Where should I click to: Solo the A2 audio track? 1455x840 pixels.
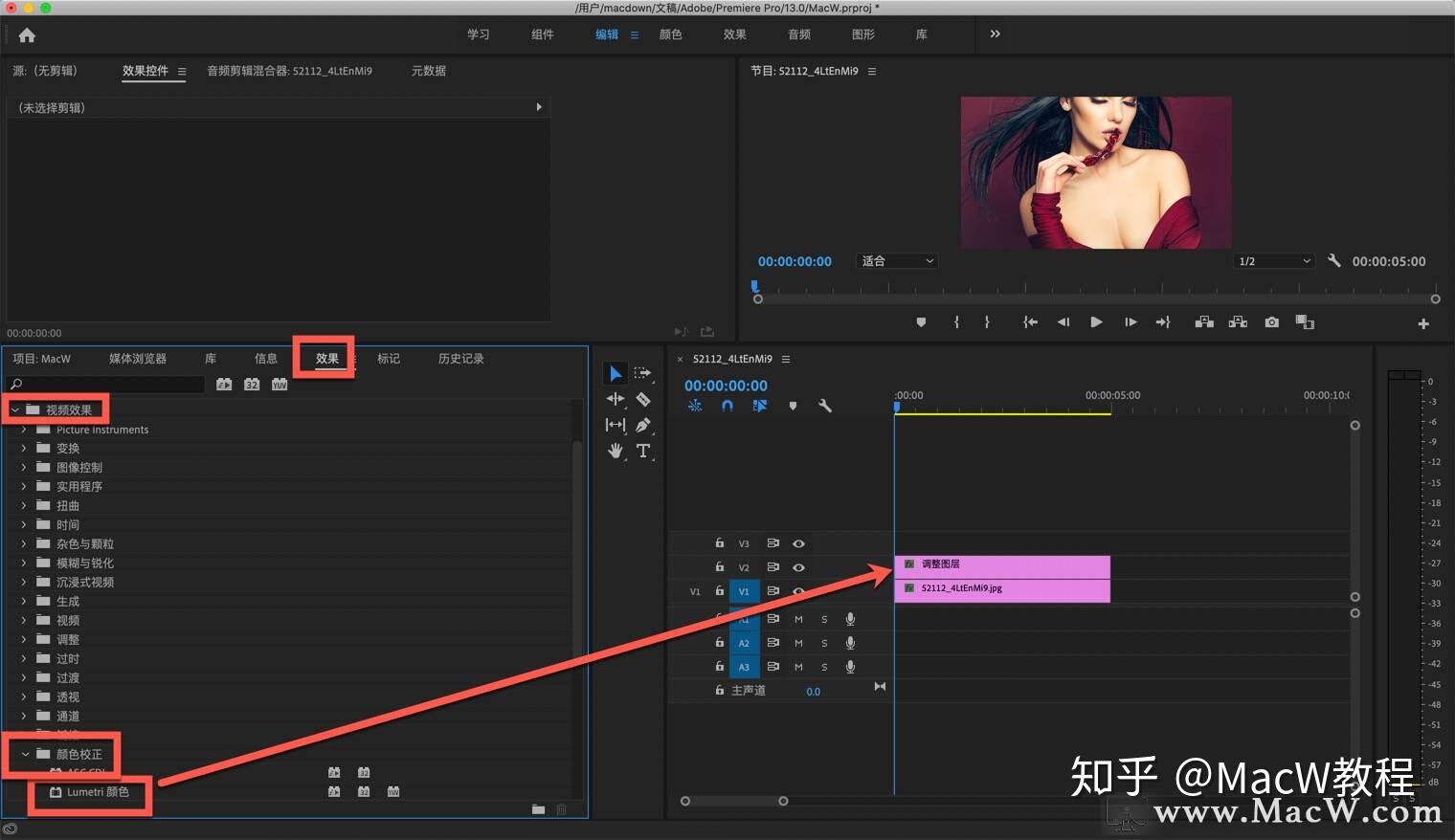tap(824, 642)
